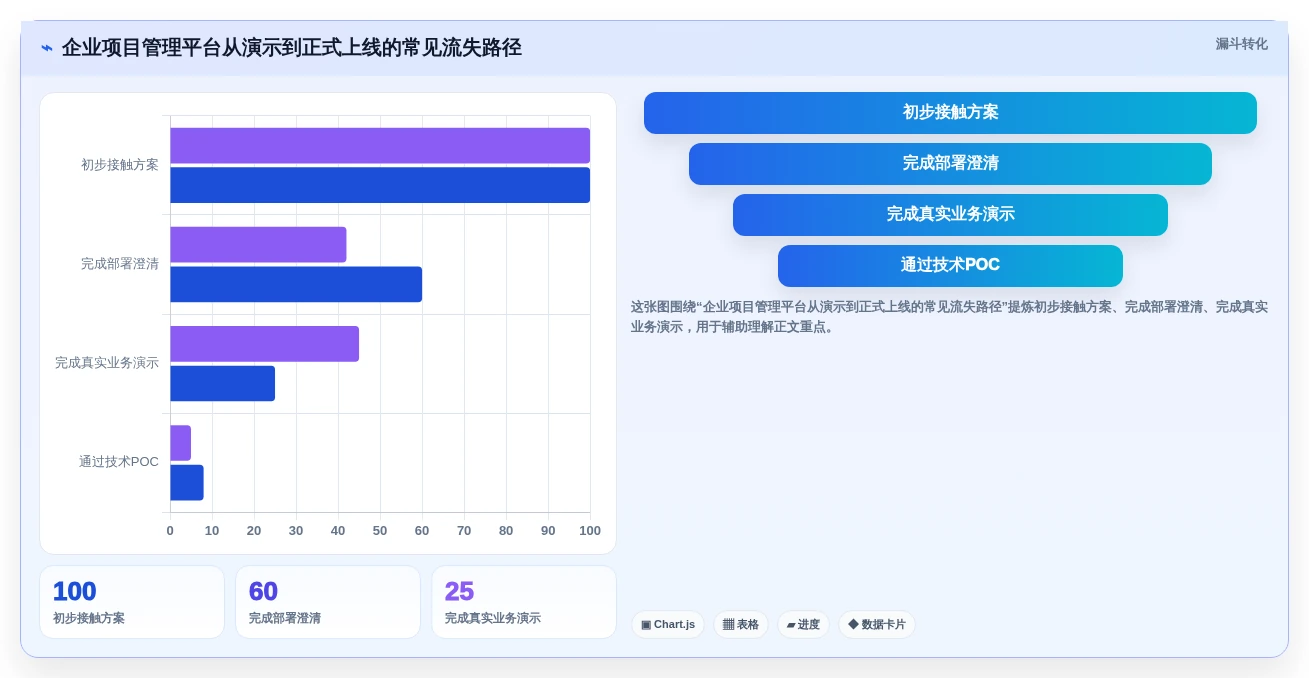Click the 初步接触方案 funnel bar
This screenshot has height=678, width=1309.
pyautogui.click(x=950, y=113)
